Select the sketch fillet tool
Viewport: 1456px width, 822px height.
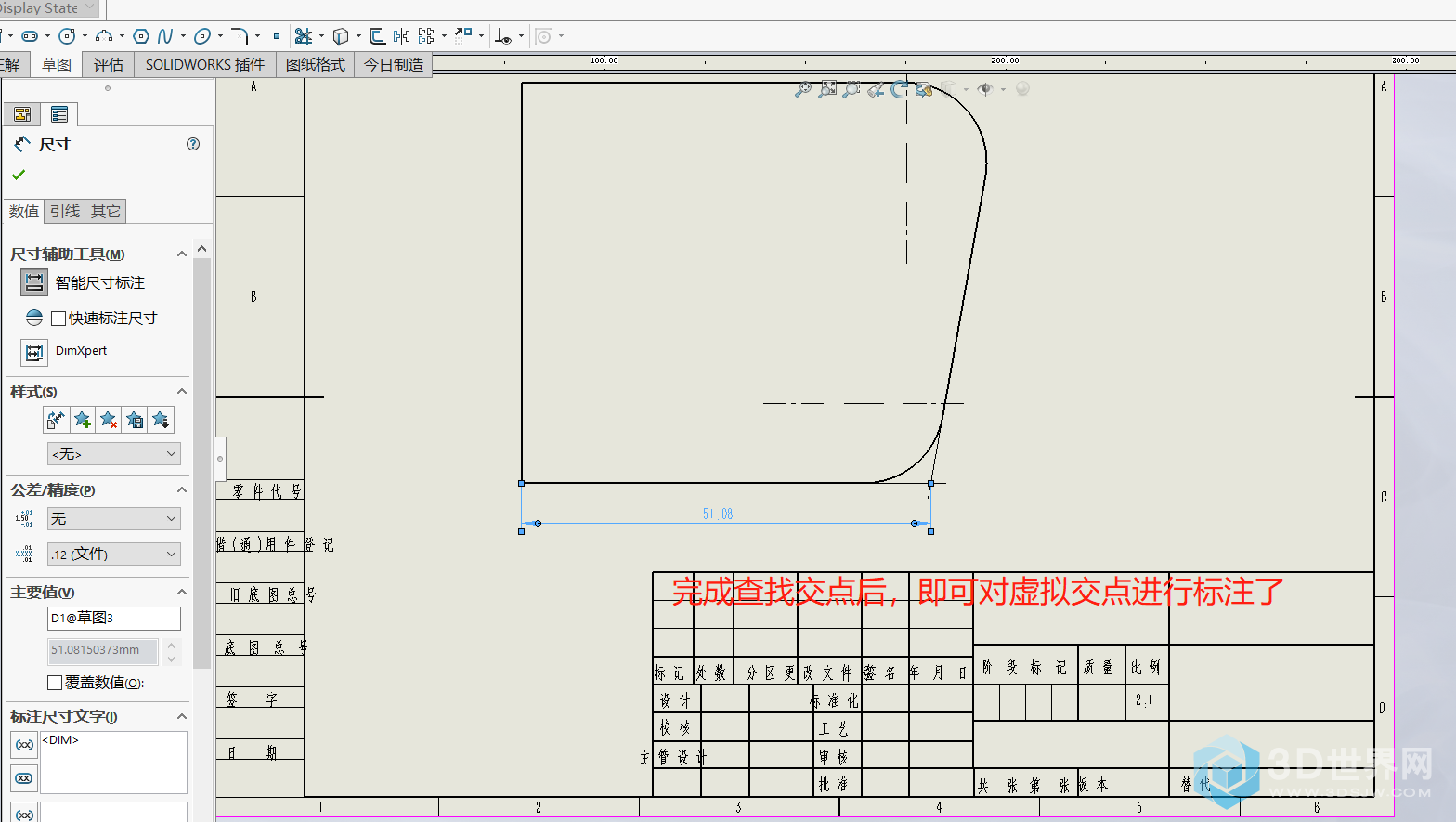point(240,36)
